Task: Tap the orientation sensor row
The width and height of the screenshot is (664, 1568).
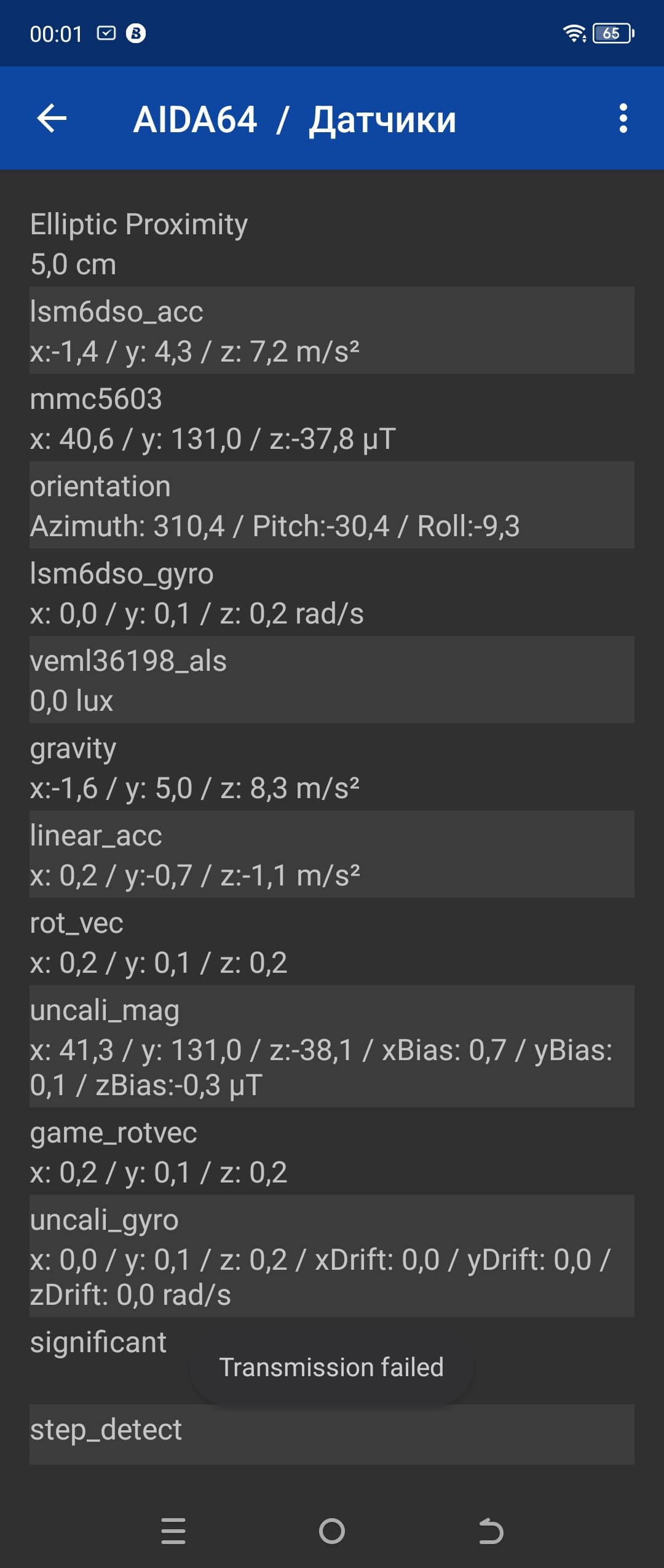Action: [x=331, y=505]
